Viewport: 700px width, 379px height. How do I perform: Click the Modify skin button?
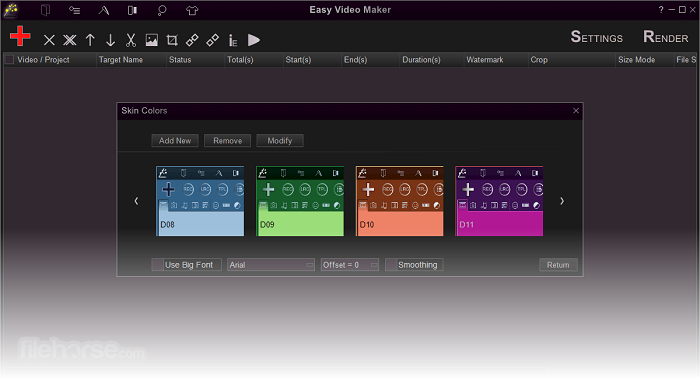pyautogui.click(x=280, y=141)
